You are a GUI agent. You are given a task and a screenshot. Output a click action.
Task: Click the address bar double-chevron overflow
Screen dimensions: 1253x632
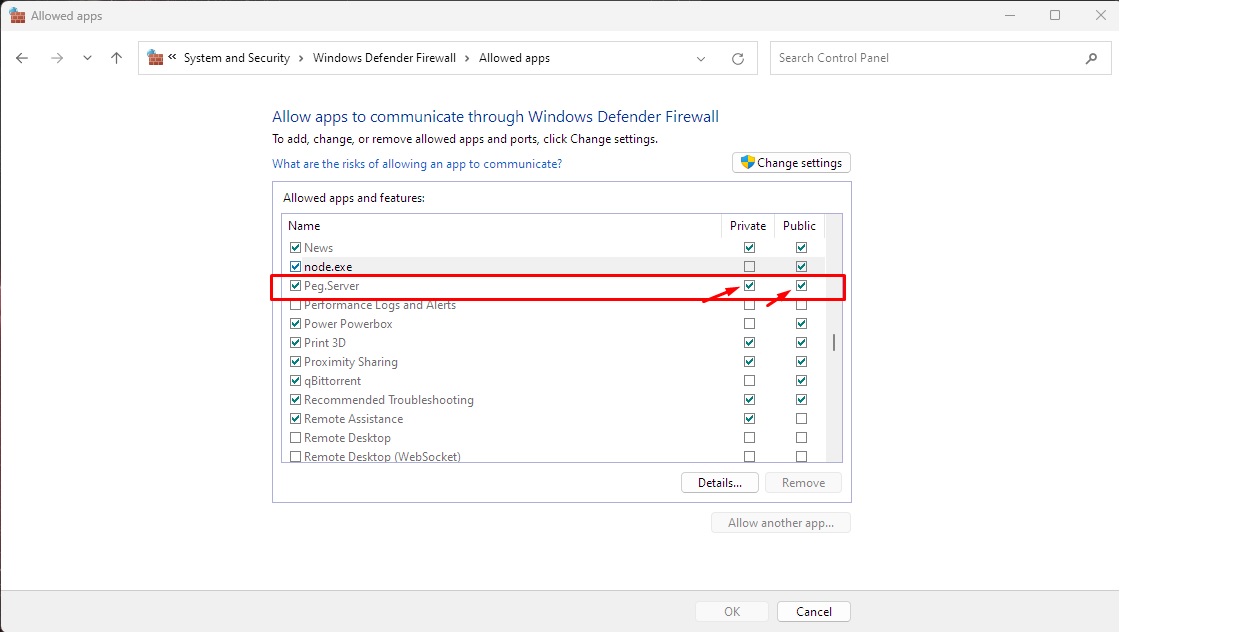tap(172, 58)
